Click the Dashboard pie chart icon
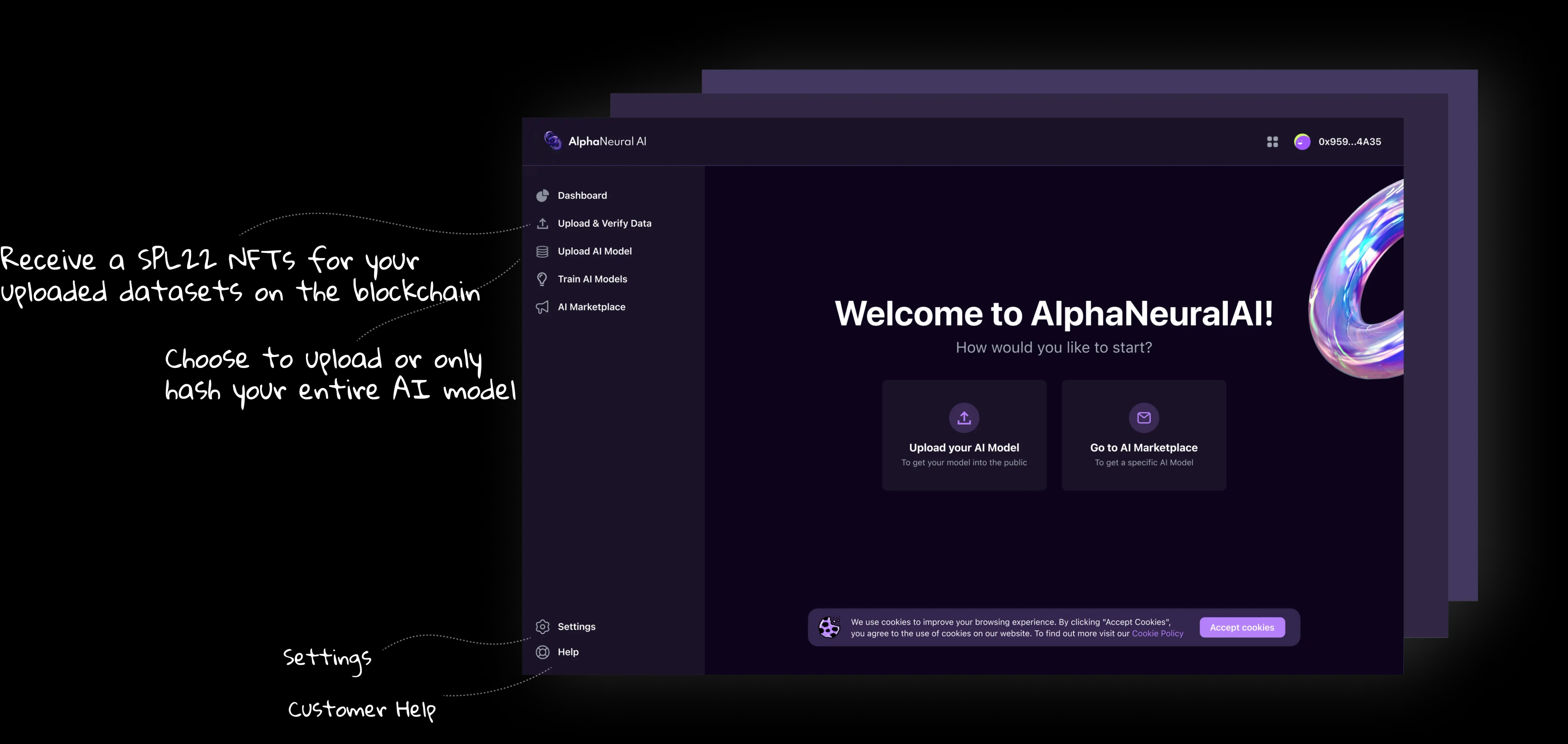Image resolution: width=1568 pixels, height=744 pixels. [542, 196]
